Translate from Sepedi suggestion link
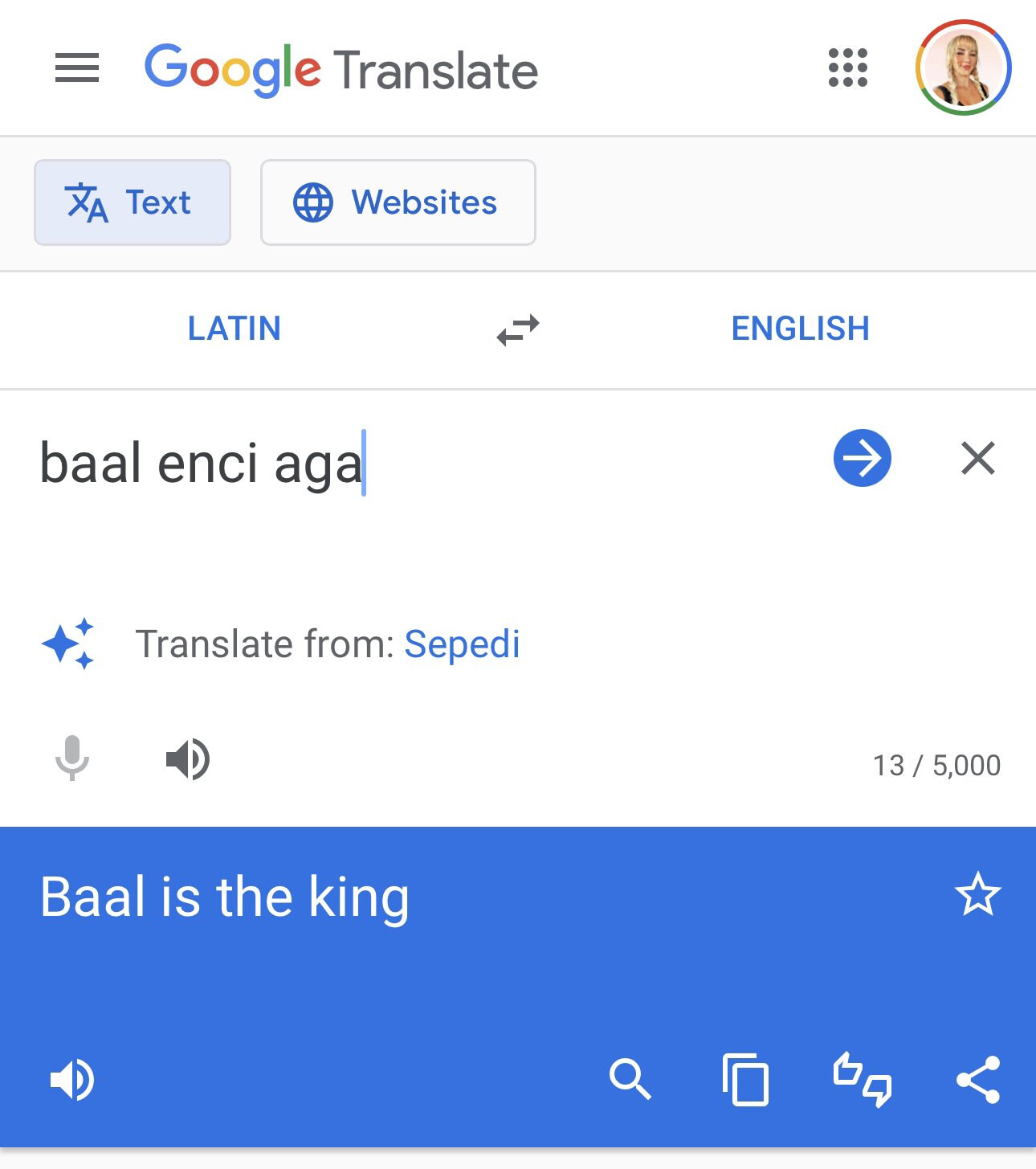The width and height of the screenshot is (1036, 1169). [x=462, y=644]
